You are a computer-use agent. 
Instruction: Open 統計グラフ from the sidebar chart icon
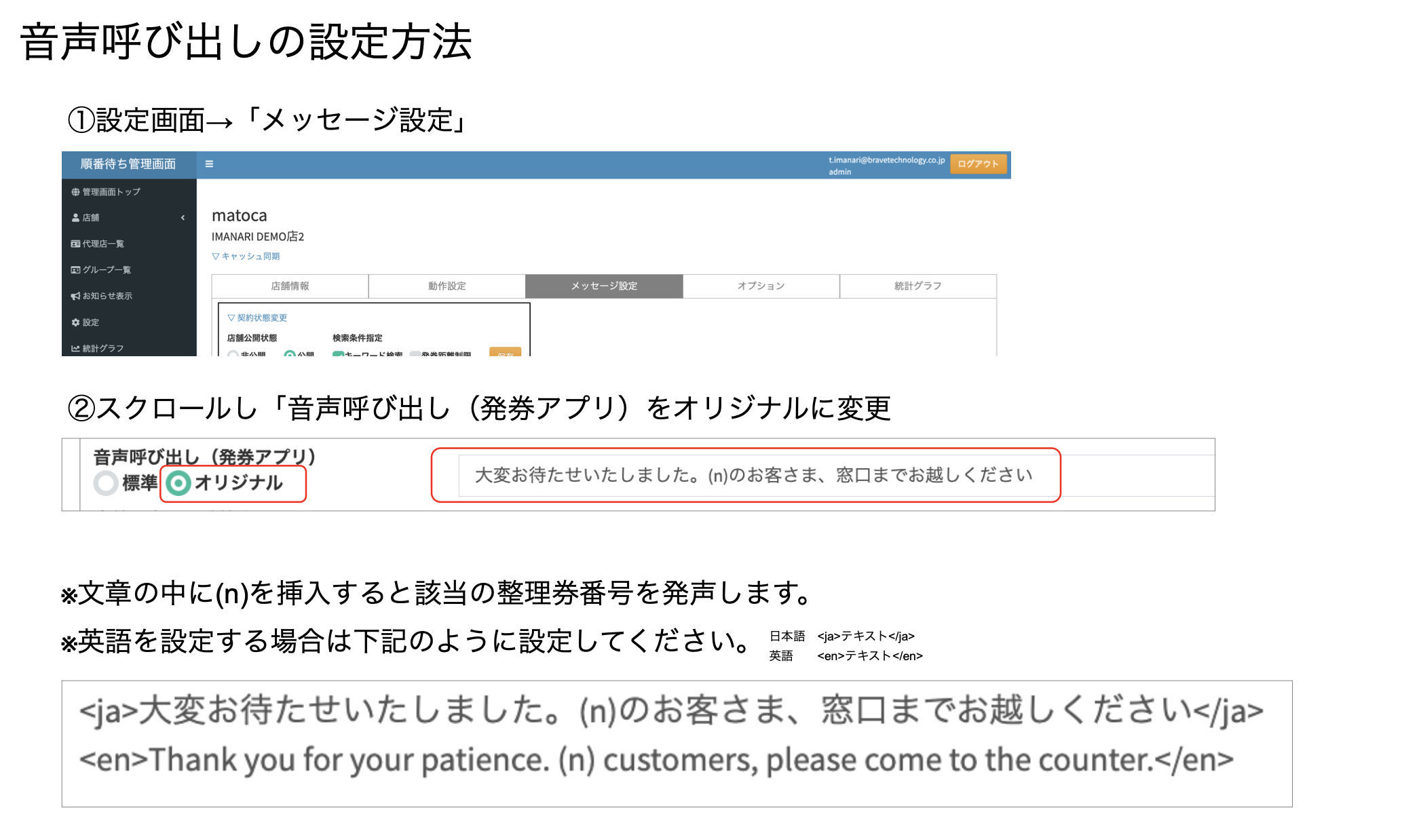click(x=76, y=348)
